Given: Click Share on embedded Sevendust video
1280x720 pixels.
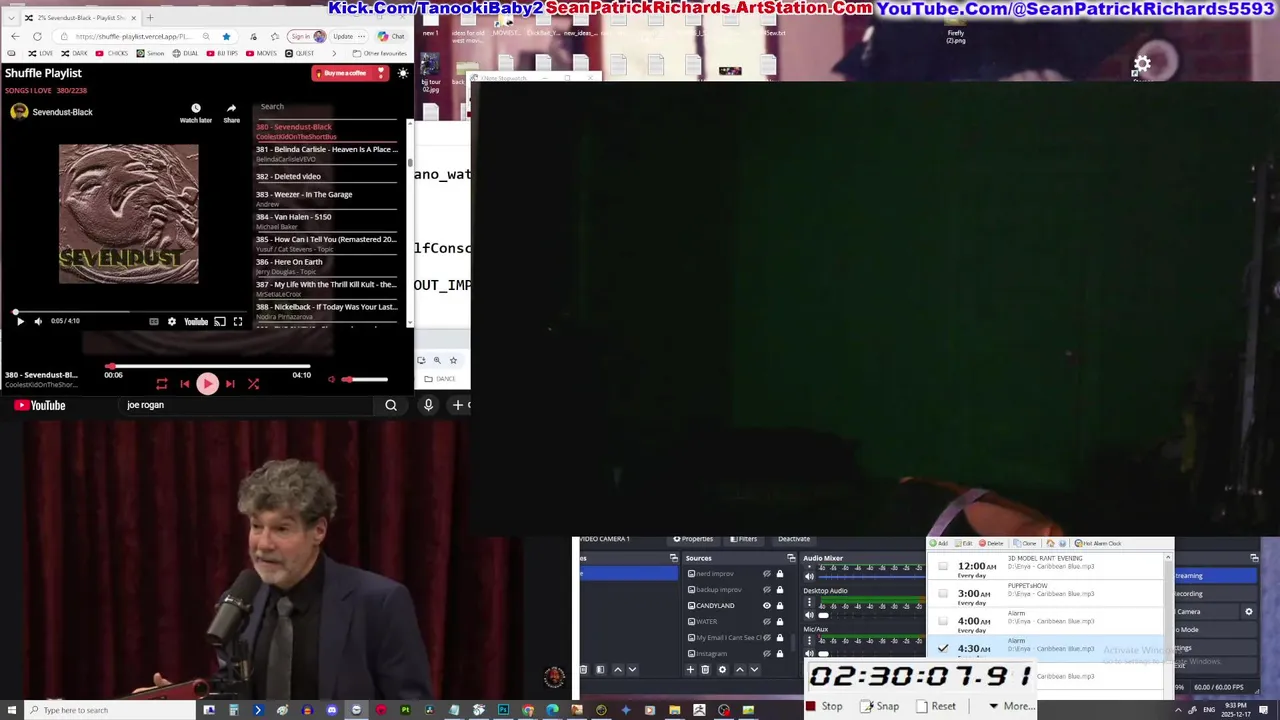Looking at the screenshot, I should point(231,113).
